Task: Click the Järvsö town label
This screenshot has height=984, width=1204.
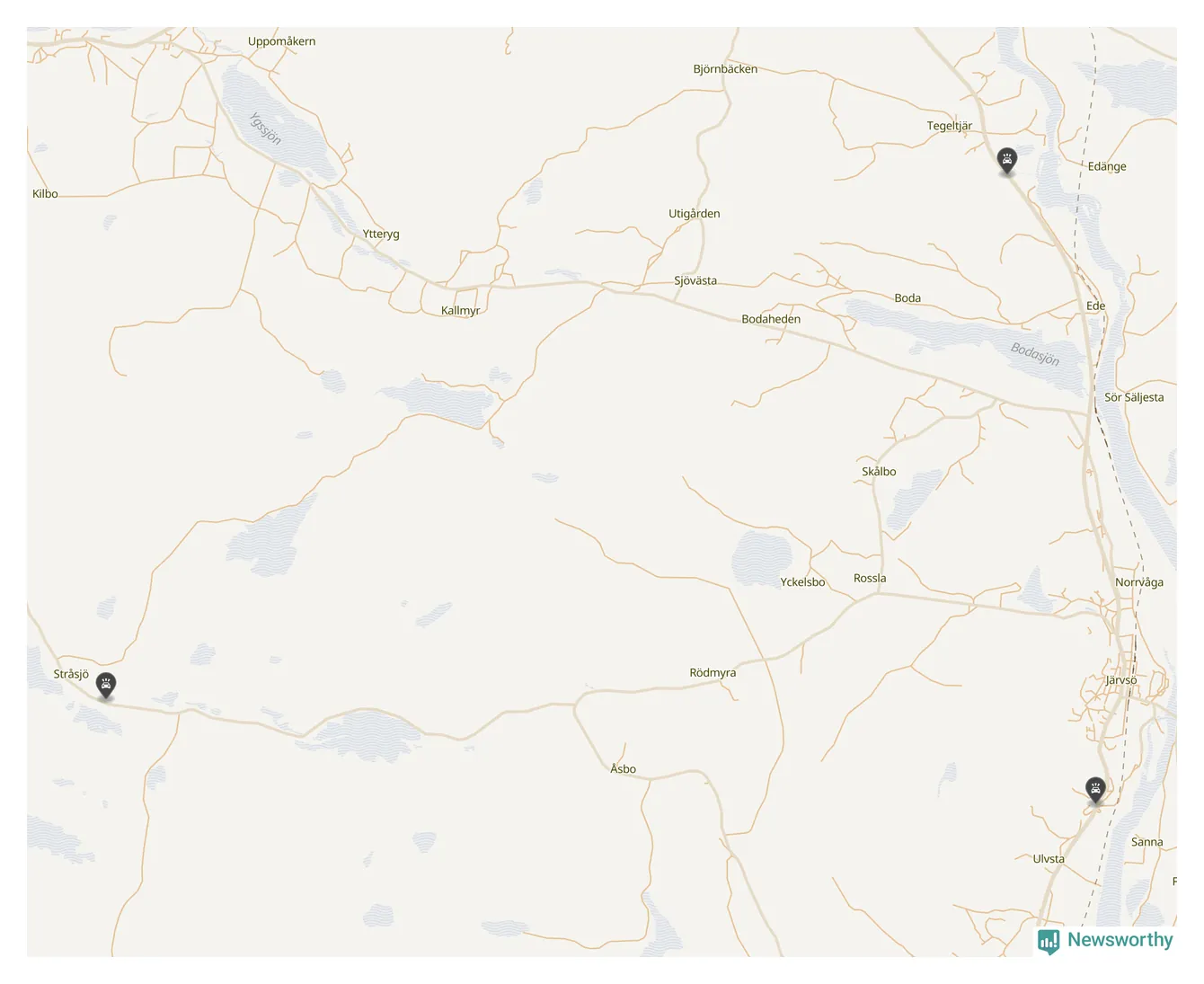Action: pyautogui.click(x=1120, y=680)
